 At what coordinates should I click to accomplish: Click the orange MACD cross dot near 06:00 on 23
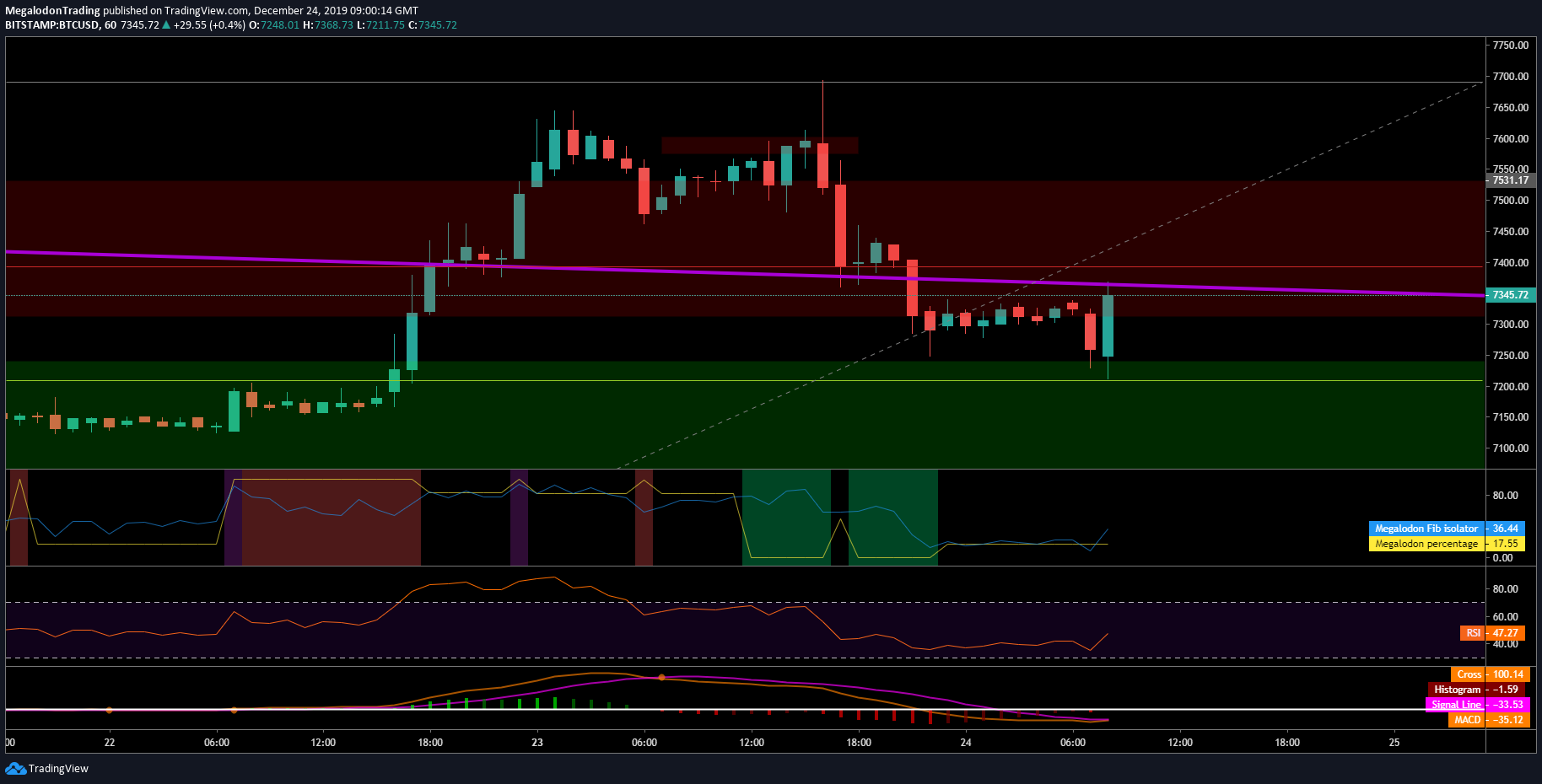pyautogui.click(x=661, y=677)
